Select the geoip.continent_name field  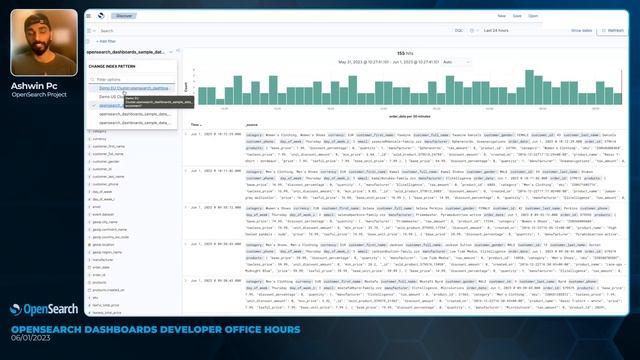(x=109, y=229)
